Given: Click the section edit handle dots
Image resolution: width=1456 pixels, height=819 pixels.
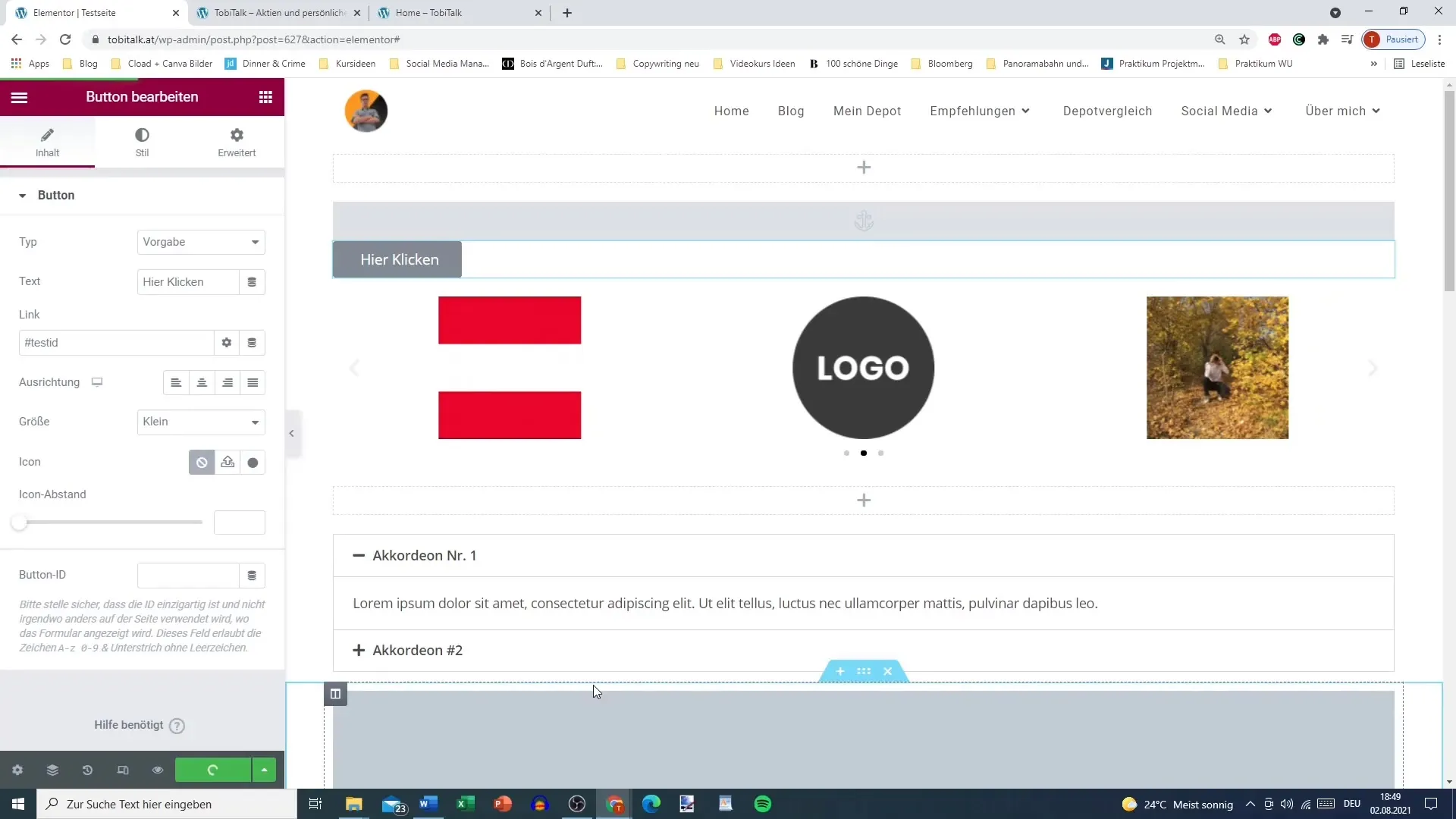Looking at the screenshot, I should click(x=864, y=671).
